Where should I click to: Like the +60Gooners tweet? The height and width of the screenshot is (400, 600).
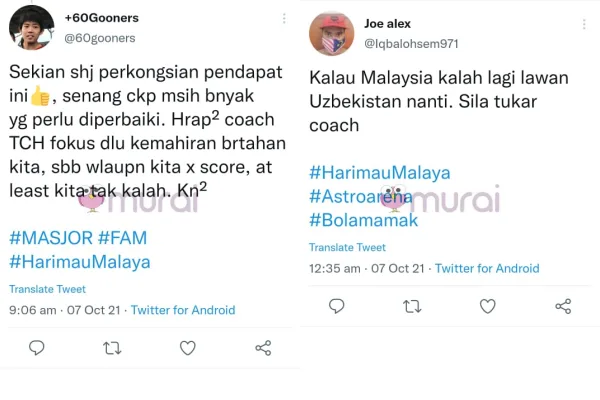tap(188, 348)
